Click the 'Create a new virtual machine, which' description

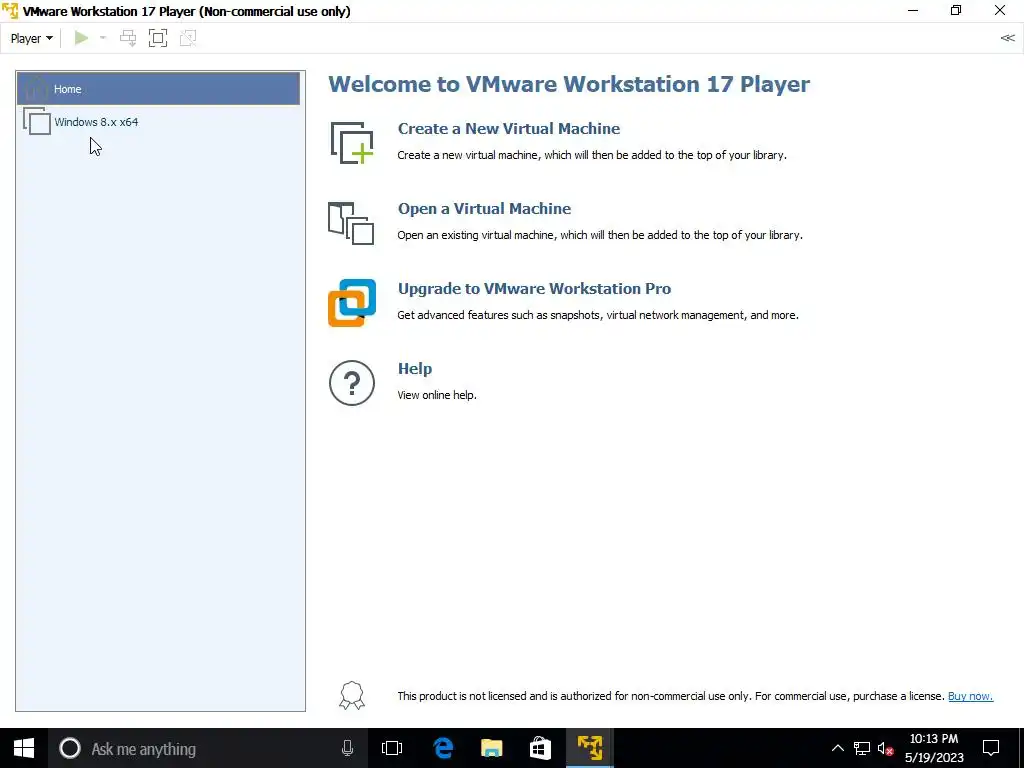tap(592, 155)
